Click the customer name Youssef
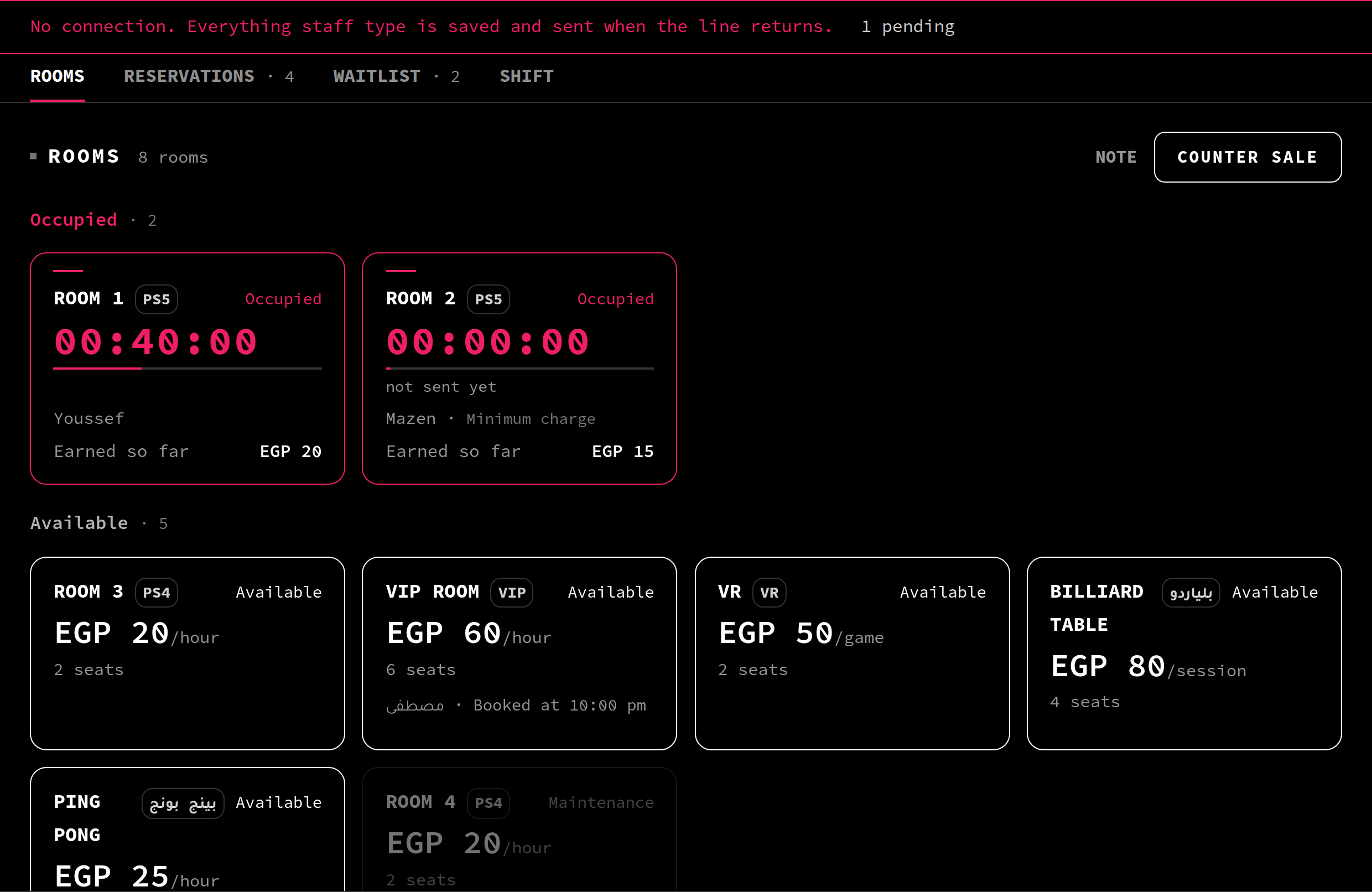Screen dimensions: 1372x892 tap(89, 419)
